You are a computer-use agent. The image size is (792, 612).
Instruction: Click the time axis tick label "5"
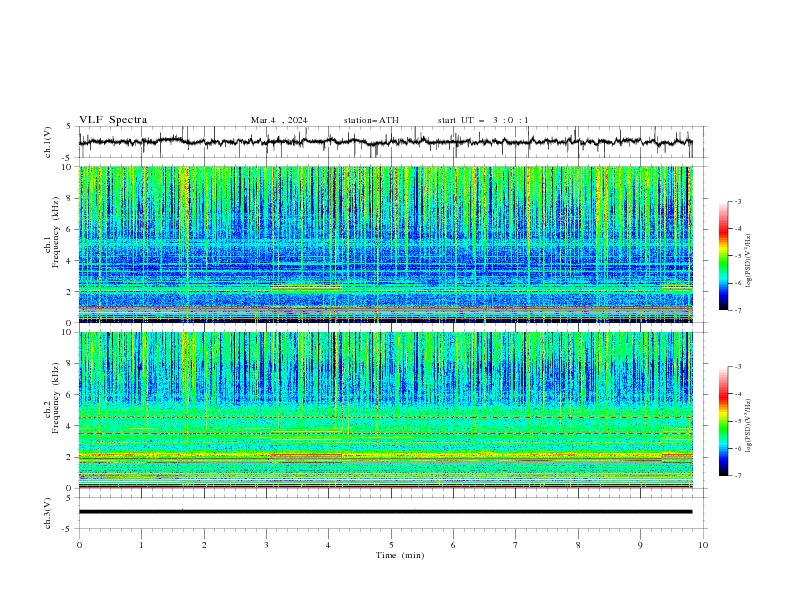391,545
